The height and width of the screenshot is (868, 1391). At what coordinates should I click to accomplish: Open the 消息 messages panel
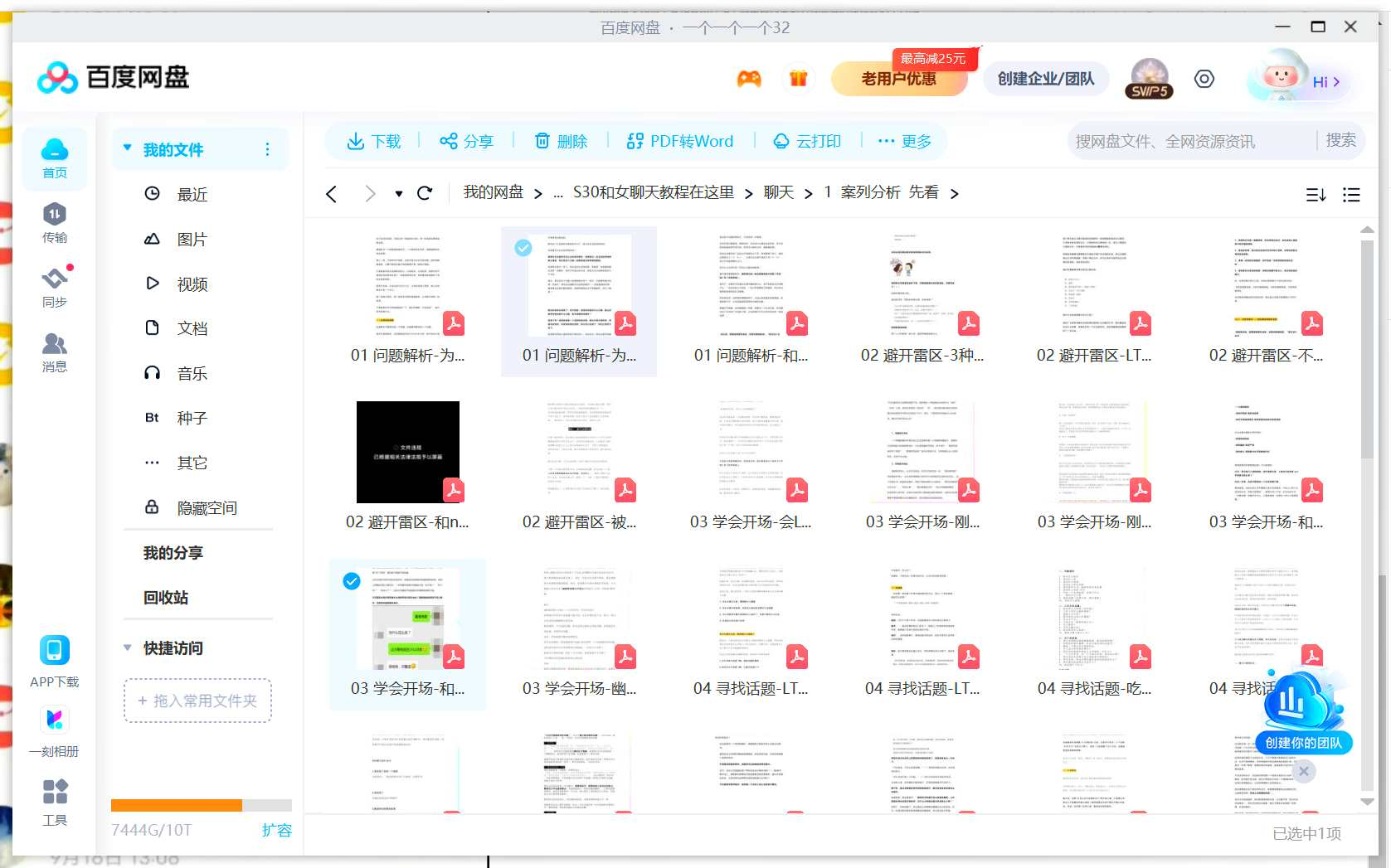pos(55,352)
